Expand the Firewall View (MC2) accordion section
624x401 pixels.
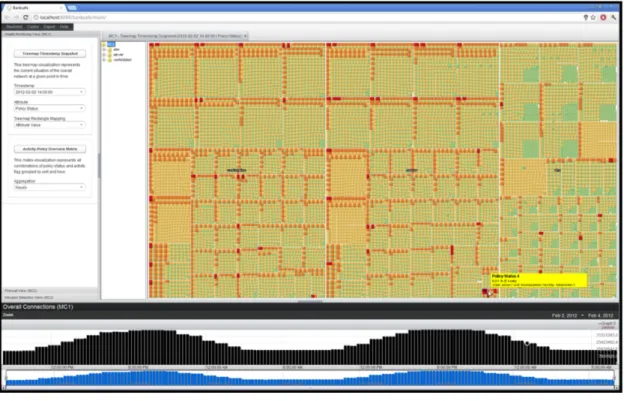[x=50, y=291]
